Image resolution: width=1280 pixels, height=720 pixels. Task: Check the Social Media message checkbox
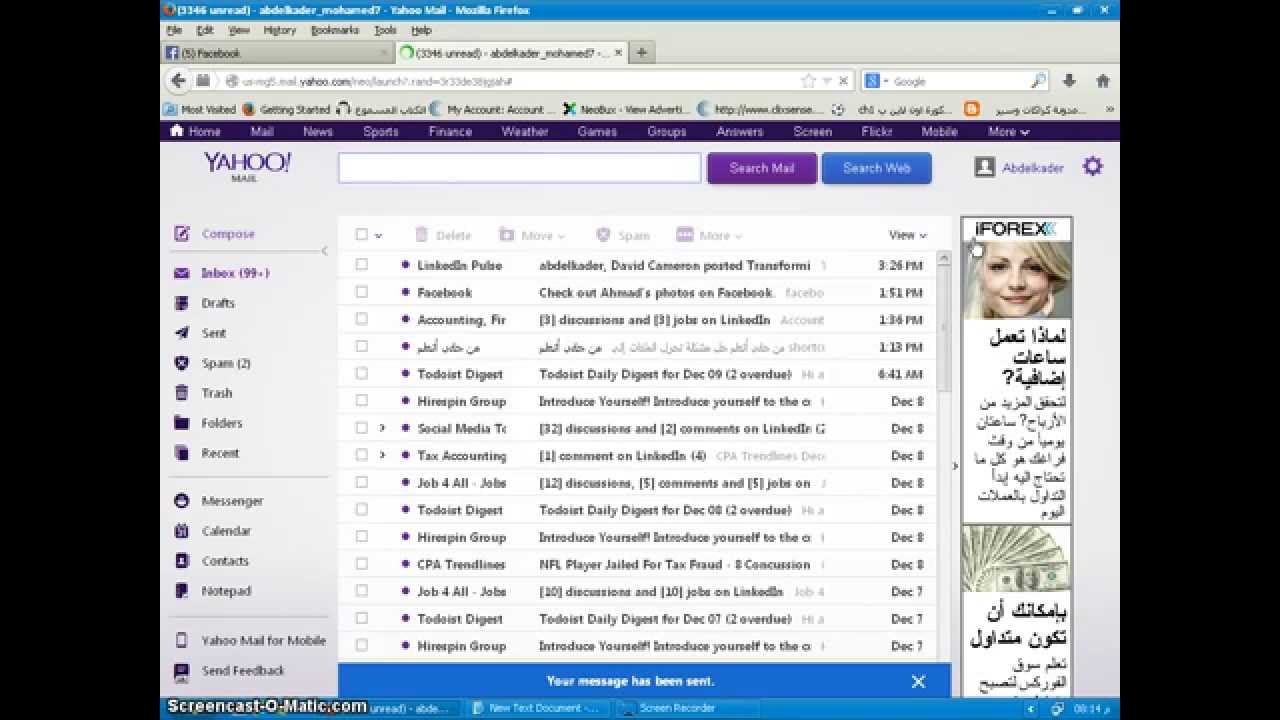point(362,428)
